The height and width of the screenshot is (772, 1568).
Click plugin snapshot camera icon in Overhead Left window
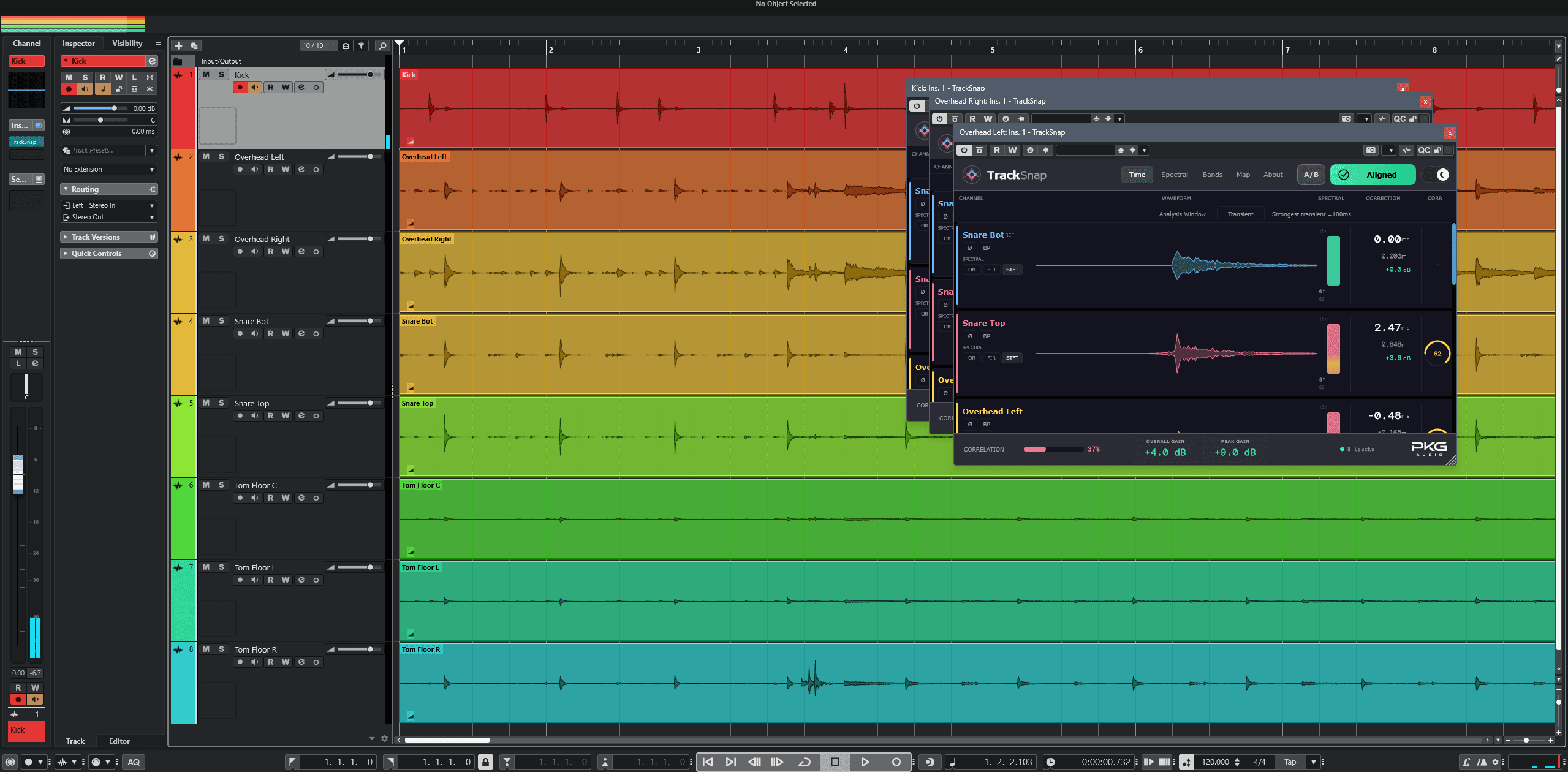click(x=1371, y=150)
